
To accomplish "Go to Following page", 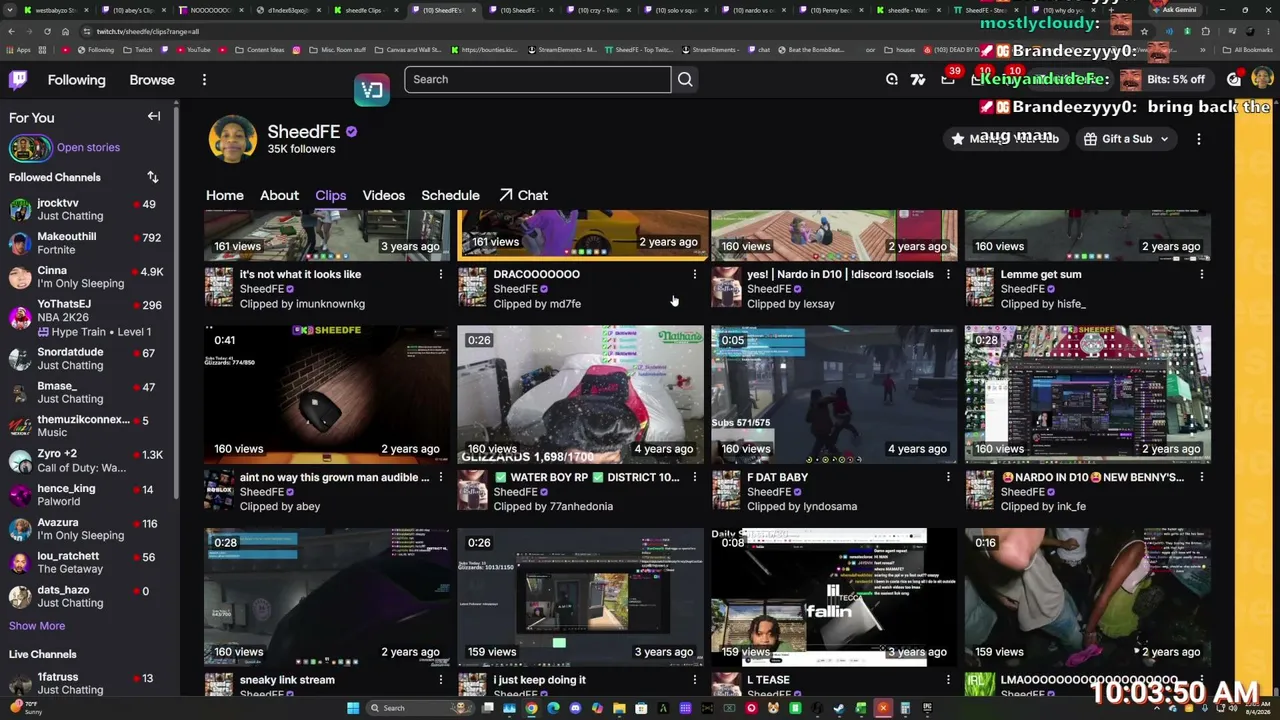I will [x=76, y=80].
